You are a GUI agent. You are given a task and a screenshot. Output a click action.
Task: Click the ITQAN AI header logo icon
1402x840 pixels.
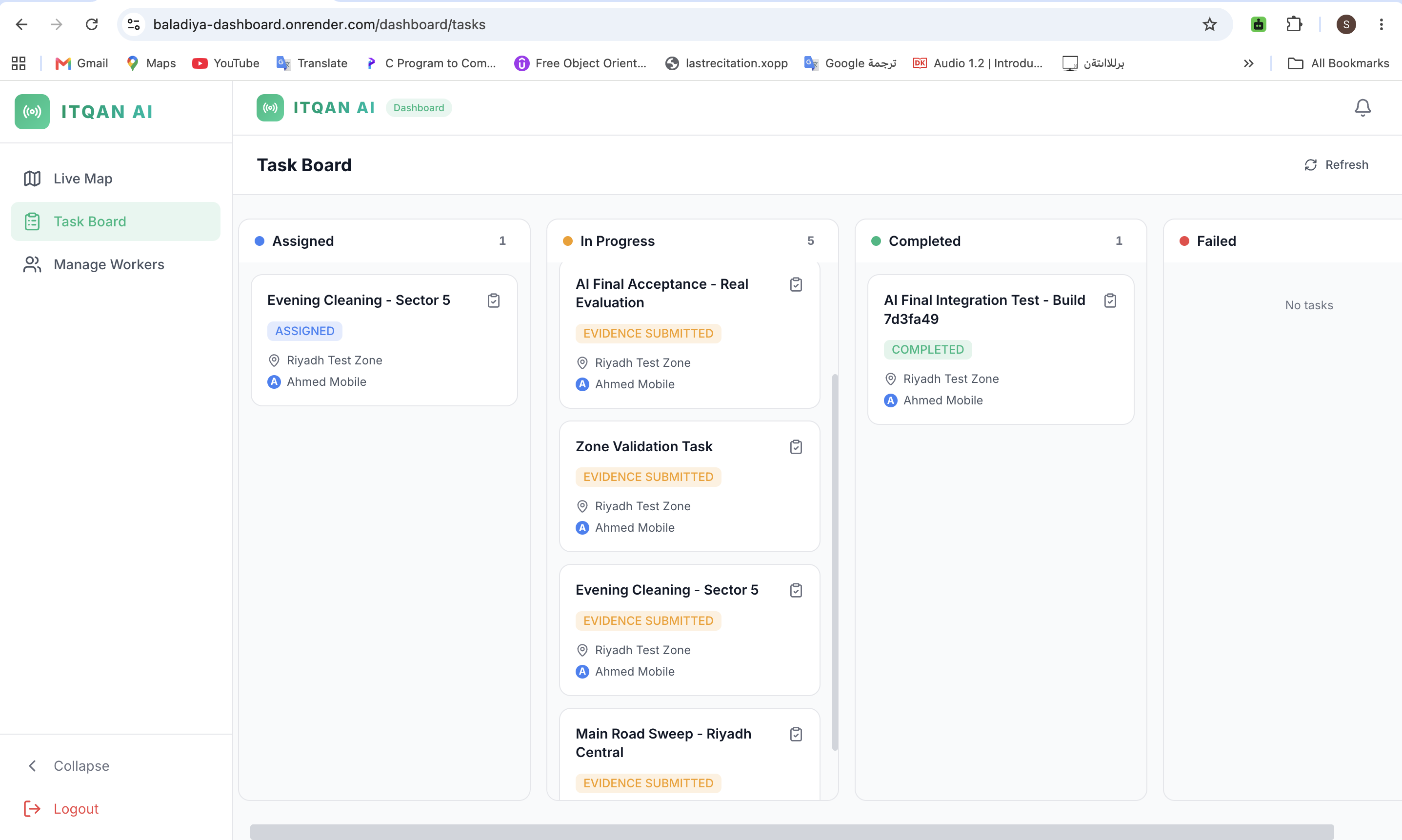click(x=270, y=107)
